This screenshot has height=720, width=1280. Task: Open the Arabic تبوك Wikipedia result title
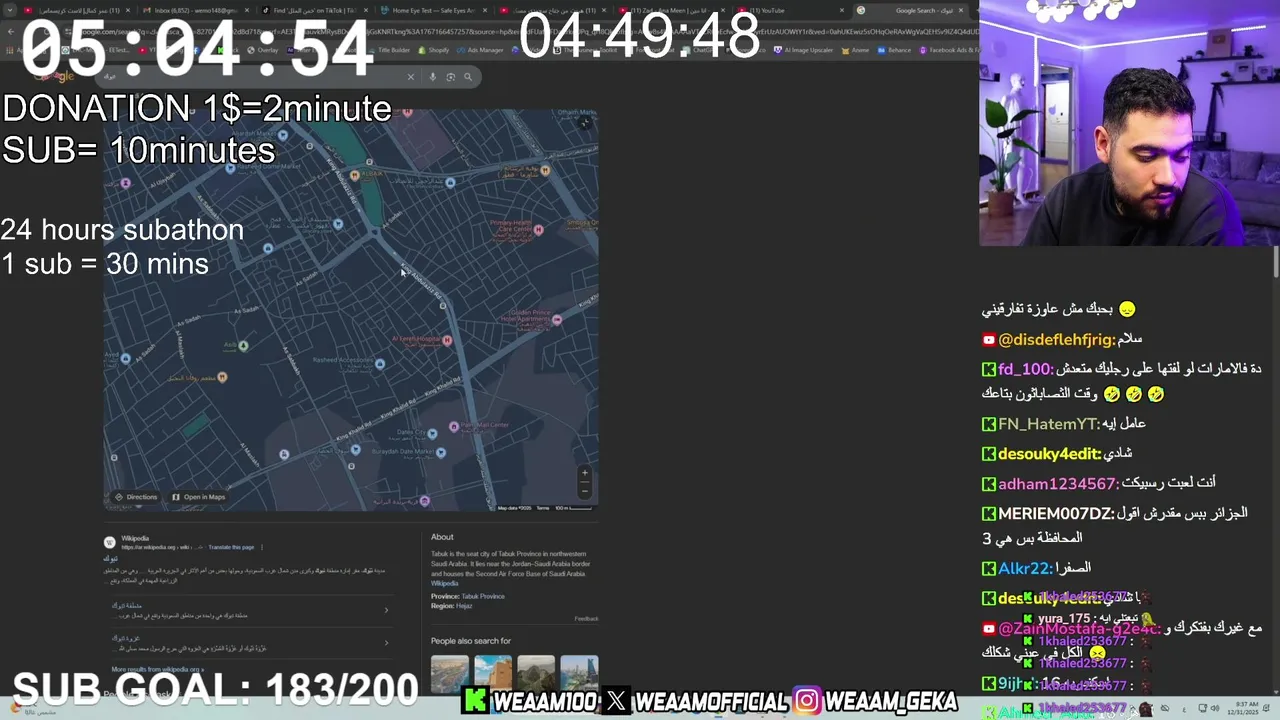click(x=111, y=559)
